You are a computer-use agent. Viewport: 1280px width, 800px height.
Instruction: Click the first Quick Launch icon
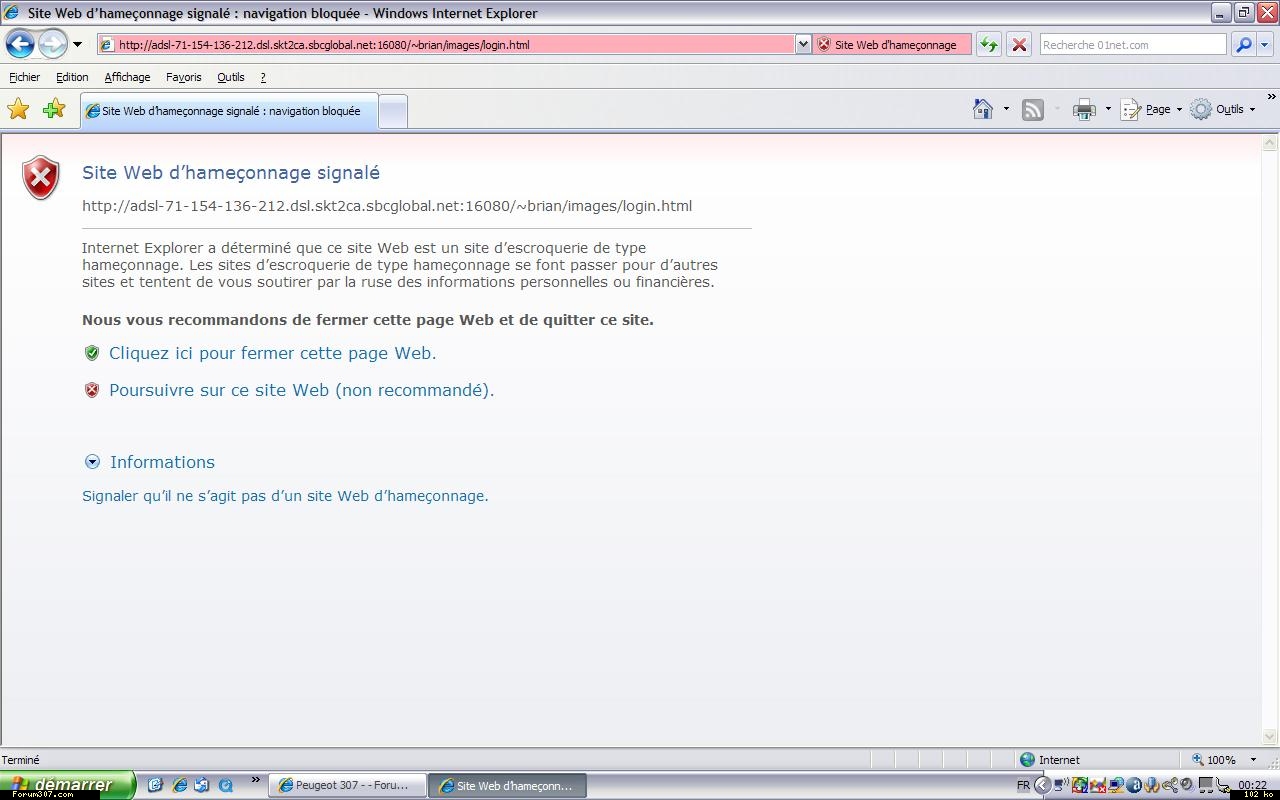coord(155,786)
